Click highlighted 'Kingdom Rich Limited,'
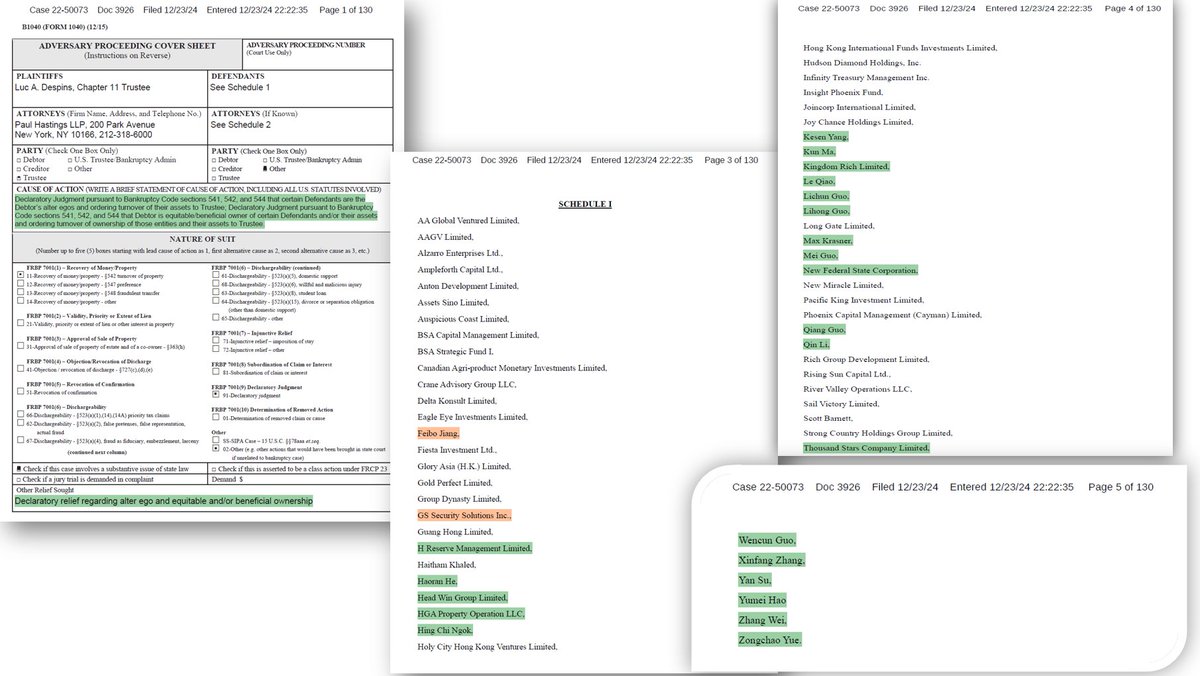The height and width of the screenshot is (676, 1200). [846, 166]
